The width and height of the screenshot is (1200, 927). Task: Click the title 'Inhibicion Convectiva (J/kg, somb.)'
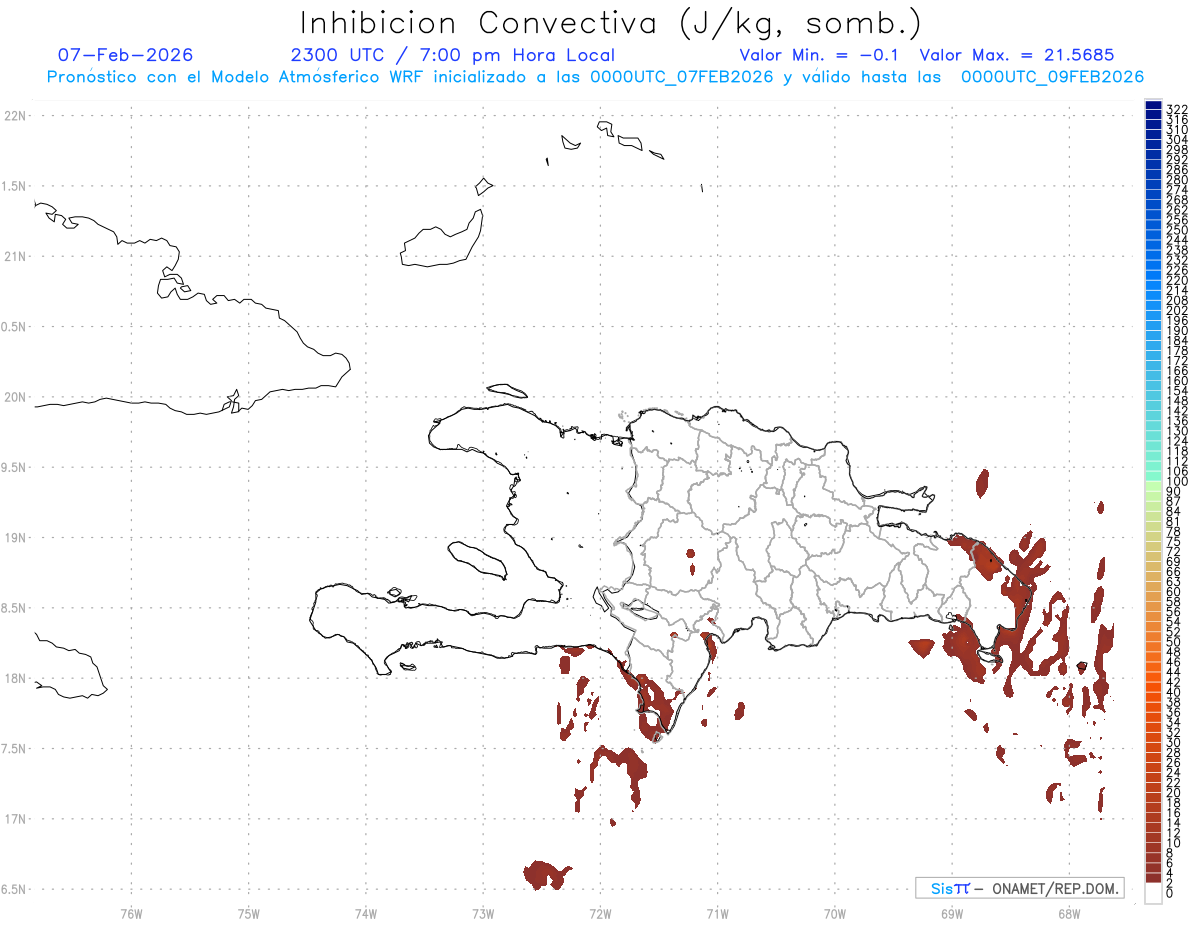click(611, 24)
